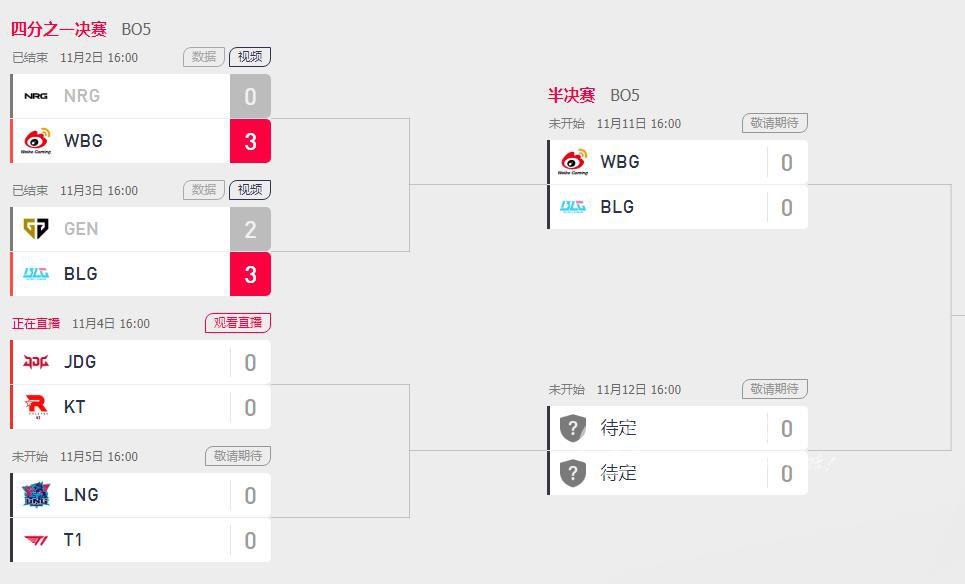The width and height of the screenshot is (965, 584).
Task: Click the WBG logo in the semifinal
Action: (573, 162)
